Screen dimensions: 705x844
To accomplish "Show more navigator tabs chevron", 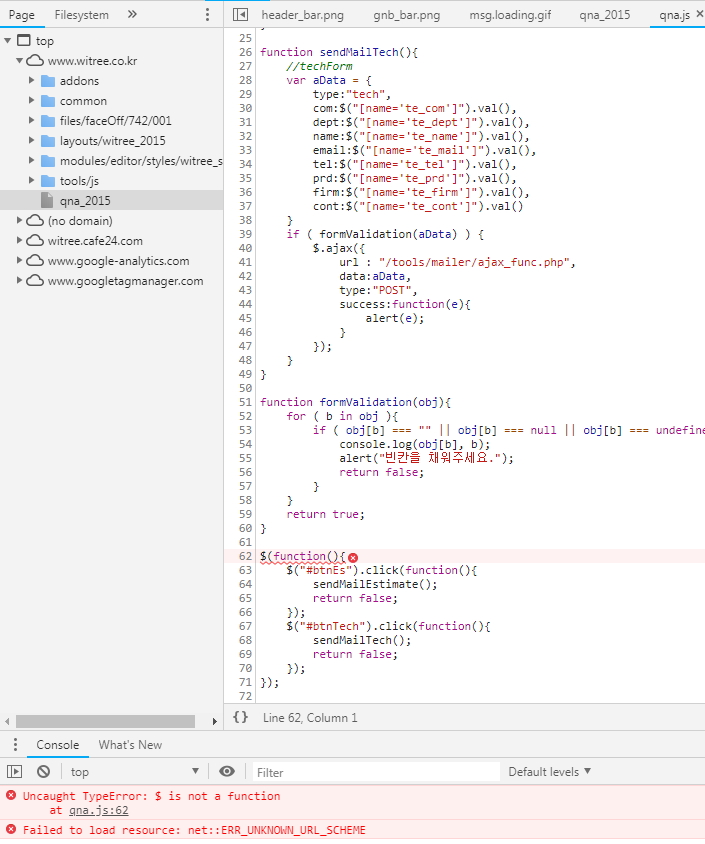I will (132, 15).
